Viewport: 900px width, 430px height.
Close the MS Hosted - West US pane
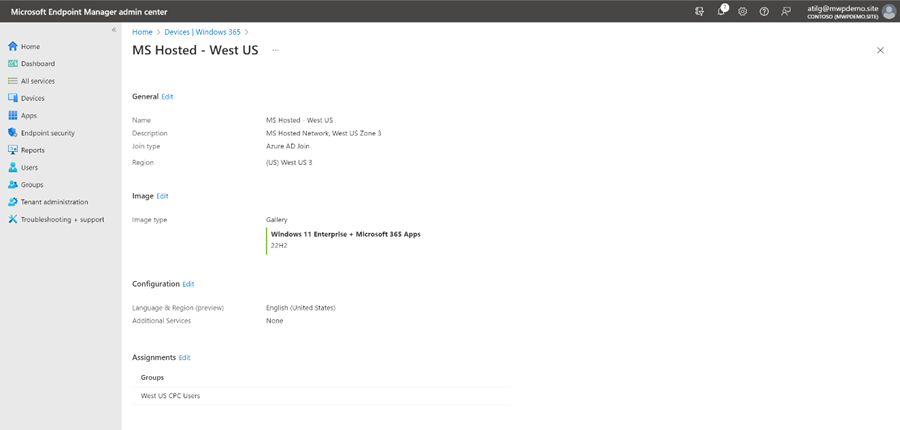[880, 51]
